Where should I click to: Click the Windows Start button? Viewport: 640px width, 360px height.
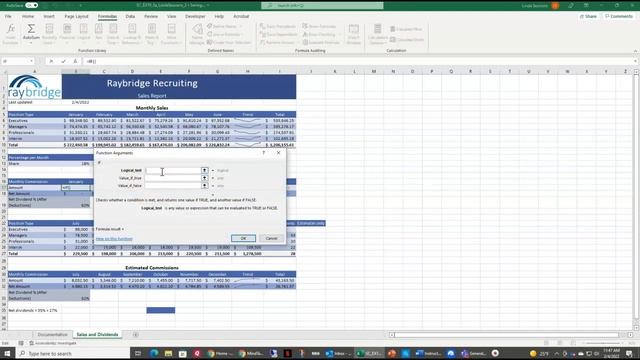tap(7, 353)
